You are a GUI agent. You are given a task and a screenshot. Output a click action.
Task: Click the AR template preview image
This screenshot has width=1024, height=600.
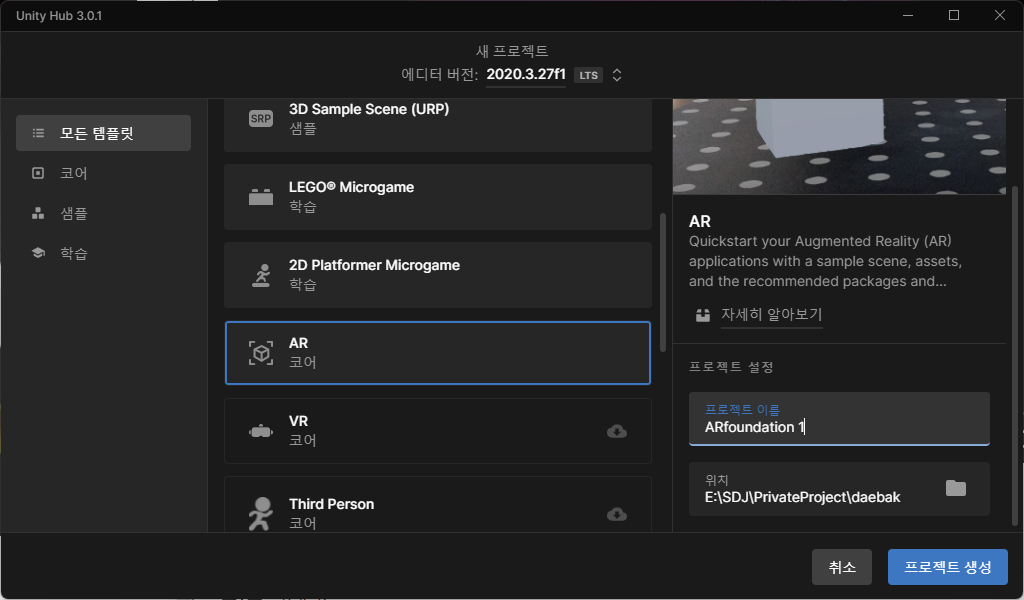(839, 146)
